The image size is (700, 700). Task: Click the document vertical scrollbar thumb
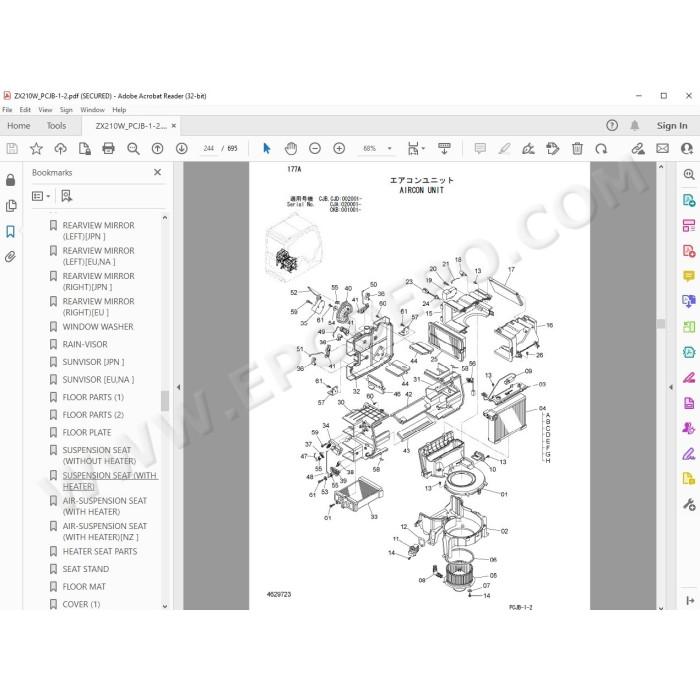661,324
